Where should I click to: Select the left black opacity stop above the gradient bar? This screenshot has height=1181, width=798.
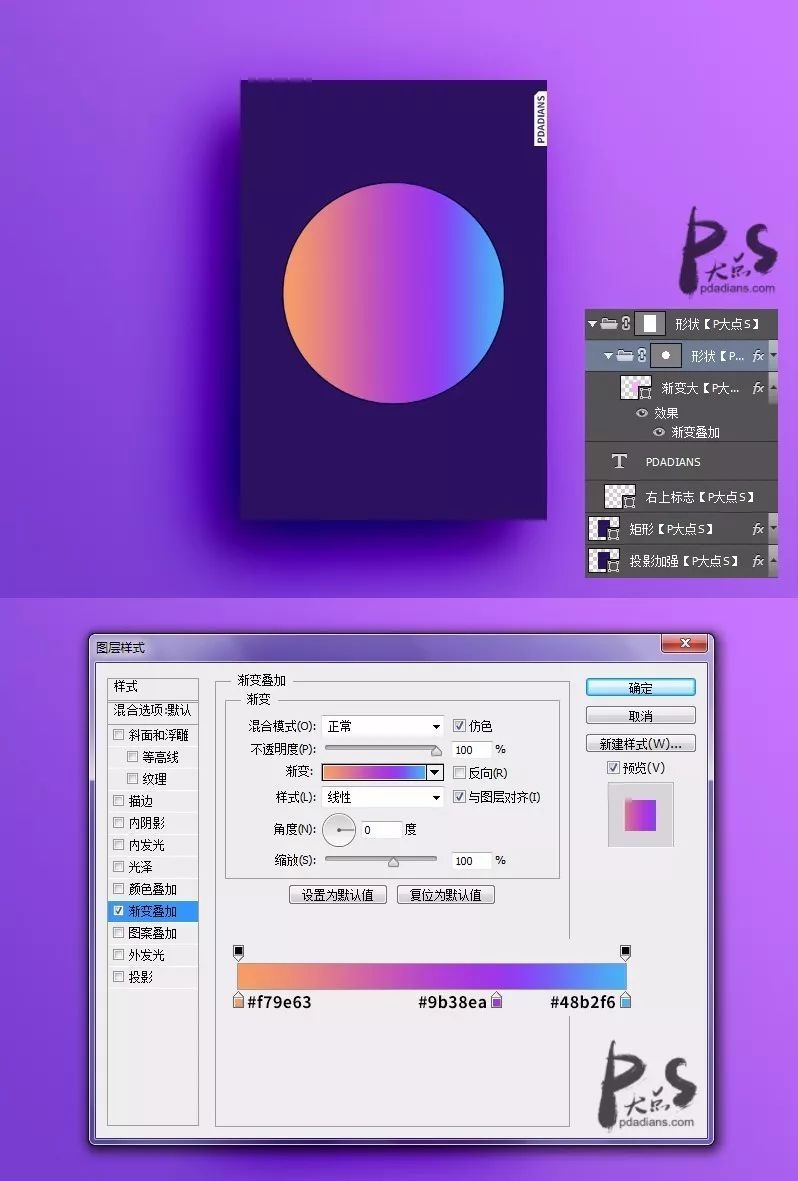(239, 953)
